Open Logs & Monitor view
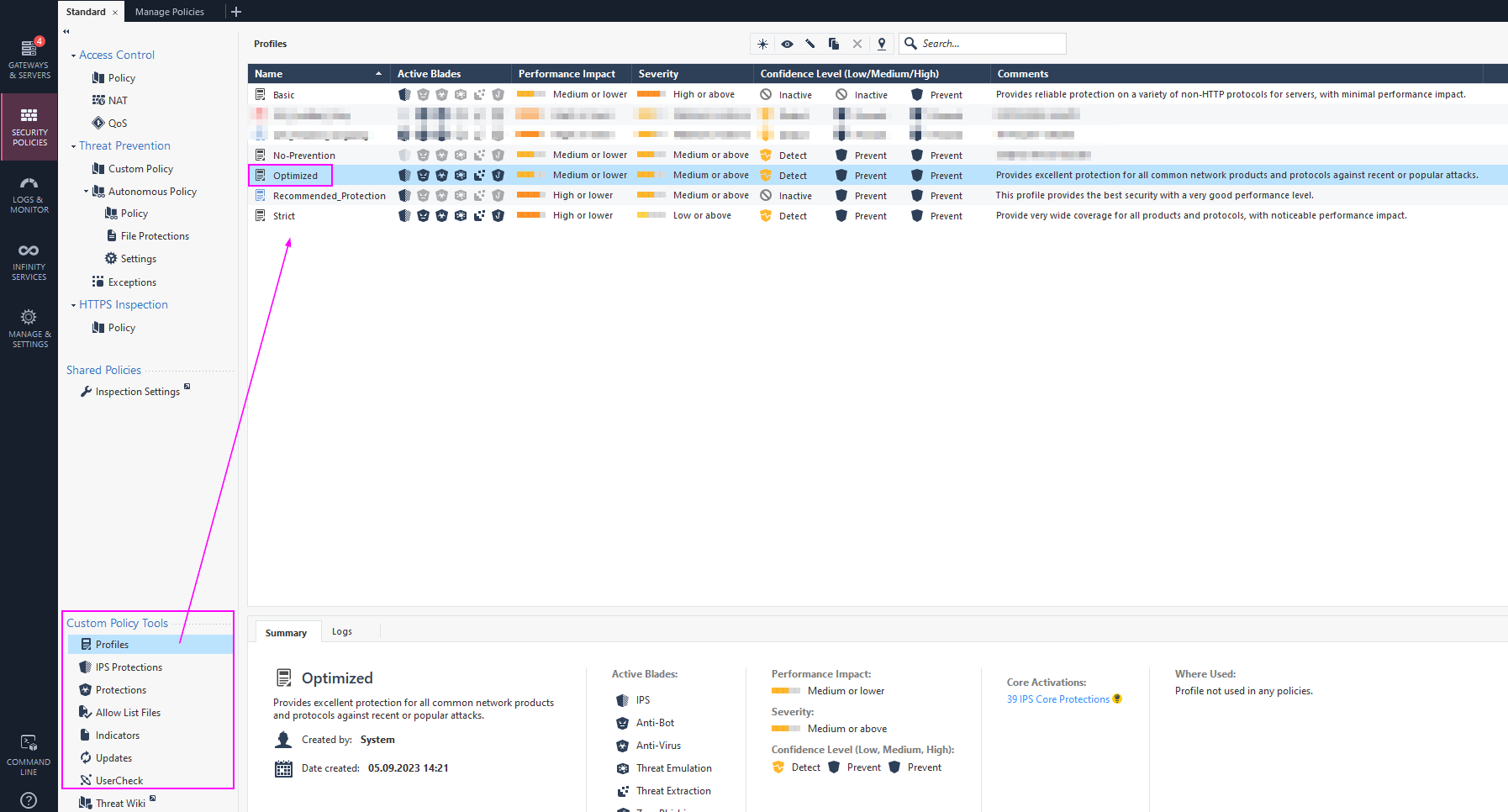 click(x=29, y=195)
